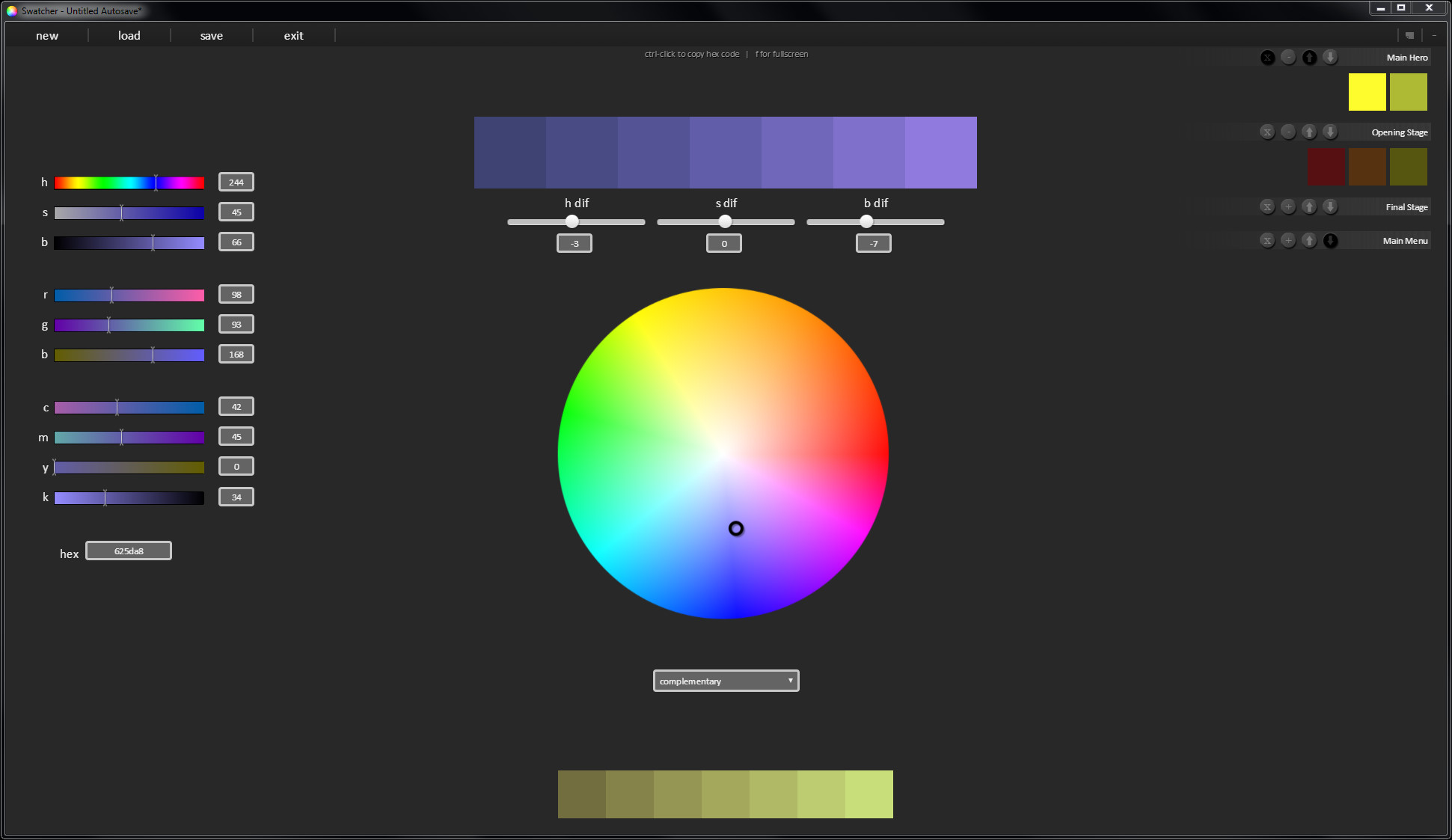Delete the Main Hero palette group

[1267, 57]
